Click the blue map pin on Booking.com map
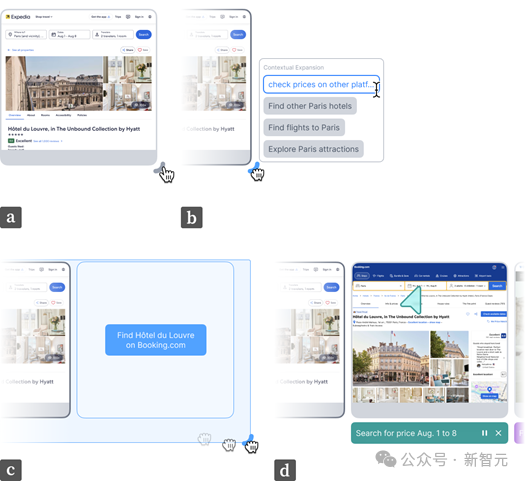Viewport: 525px width, 481px height. (x=490, y=389)
